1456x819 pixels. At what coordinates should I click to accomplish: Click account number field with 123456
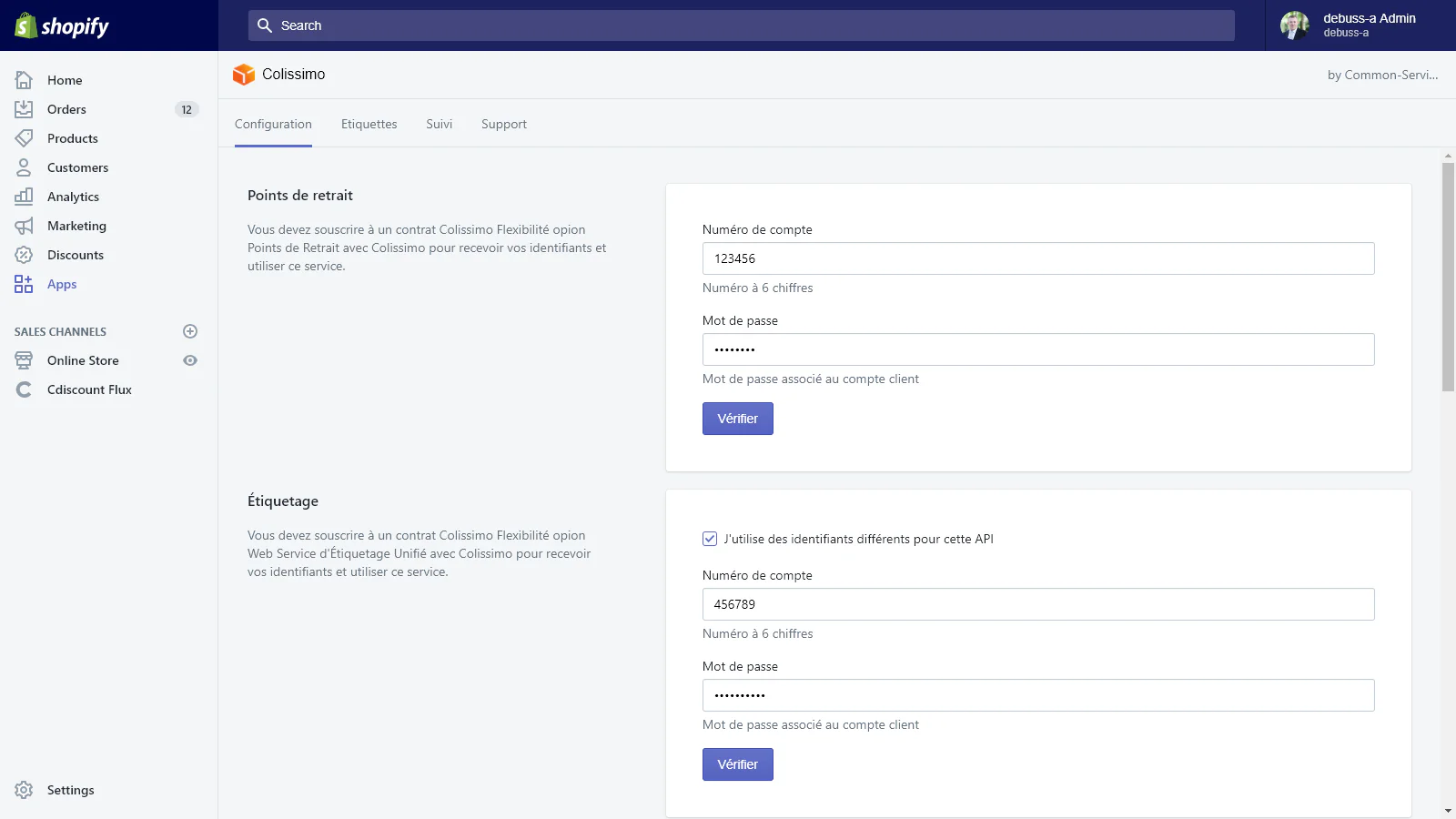(1038, 258)
